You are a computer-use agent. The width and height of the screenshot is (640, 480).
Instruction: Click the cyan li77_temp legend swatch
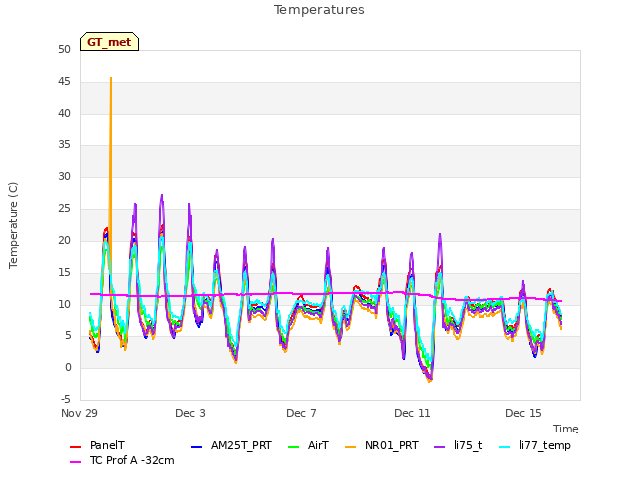coord(504,447)
